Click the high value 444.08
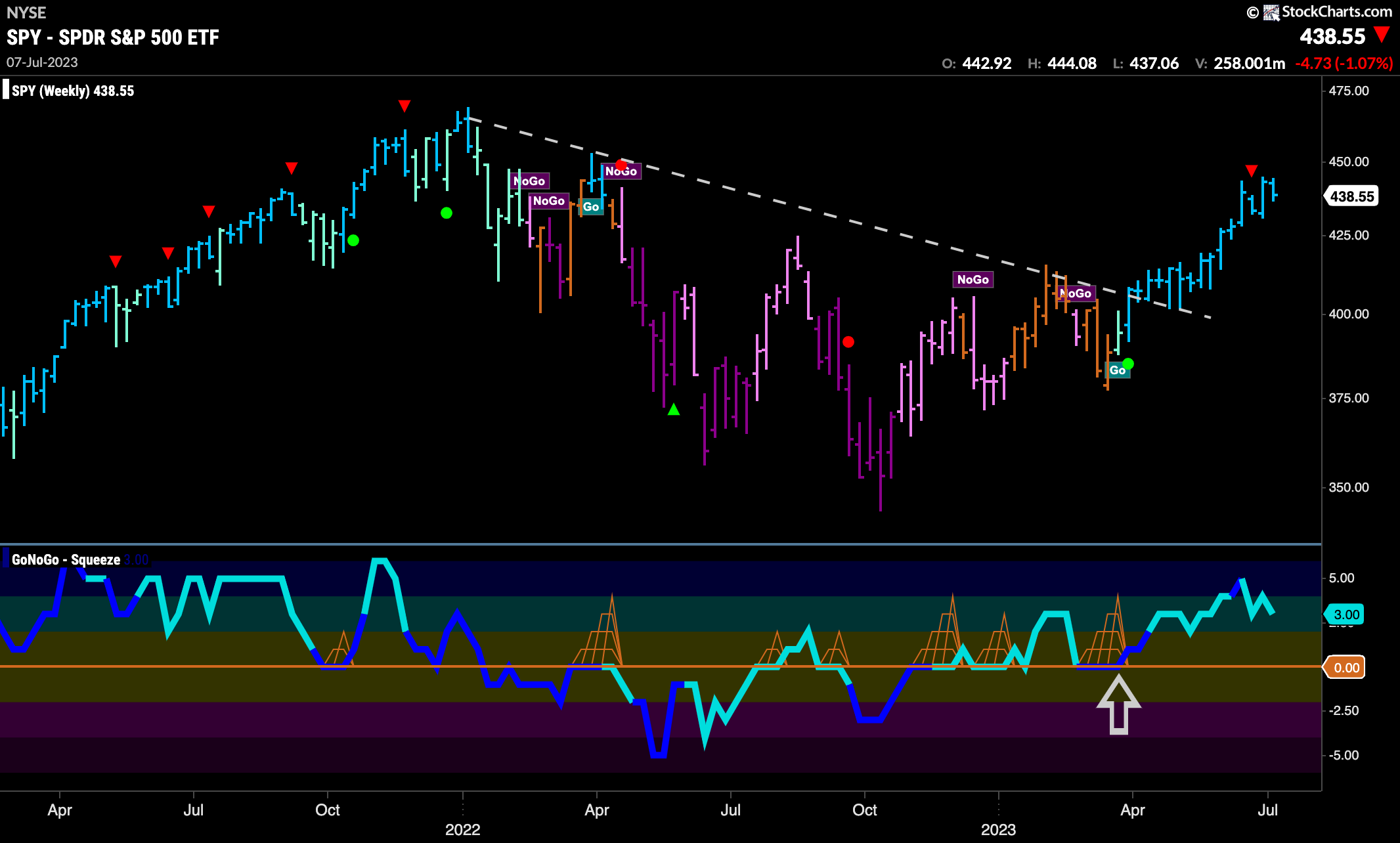 (x=1072, y=64)
